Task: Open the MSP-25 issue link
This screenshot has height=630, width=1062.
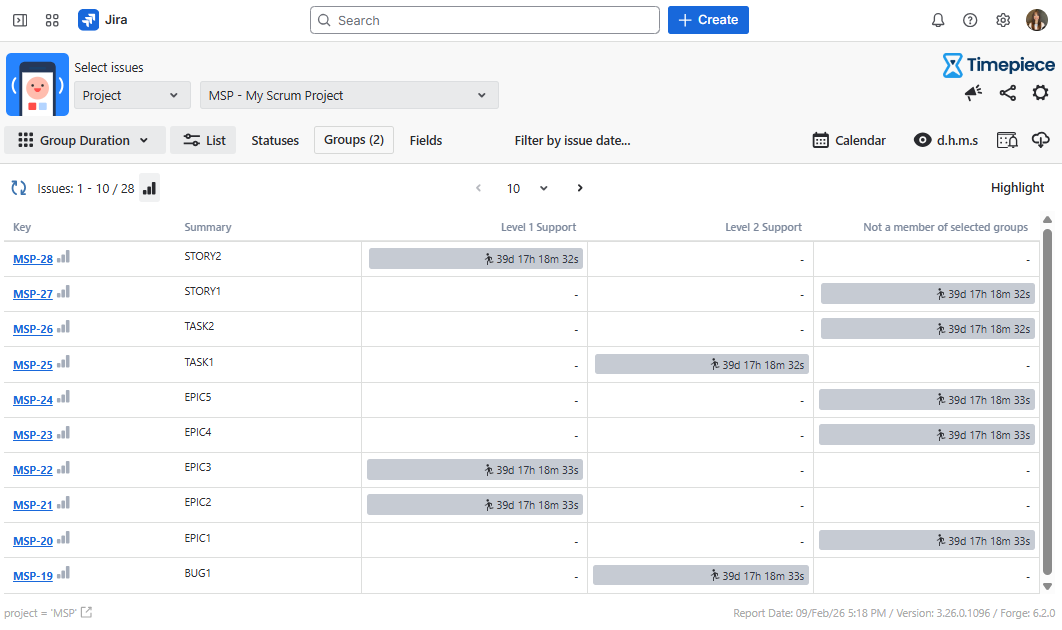Action: 33,365
